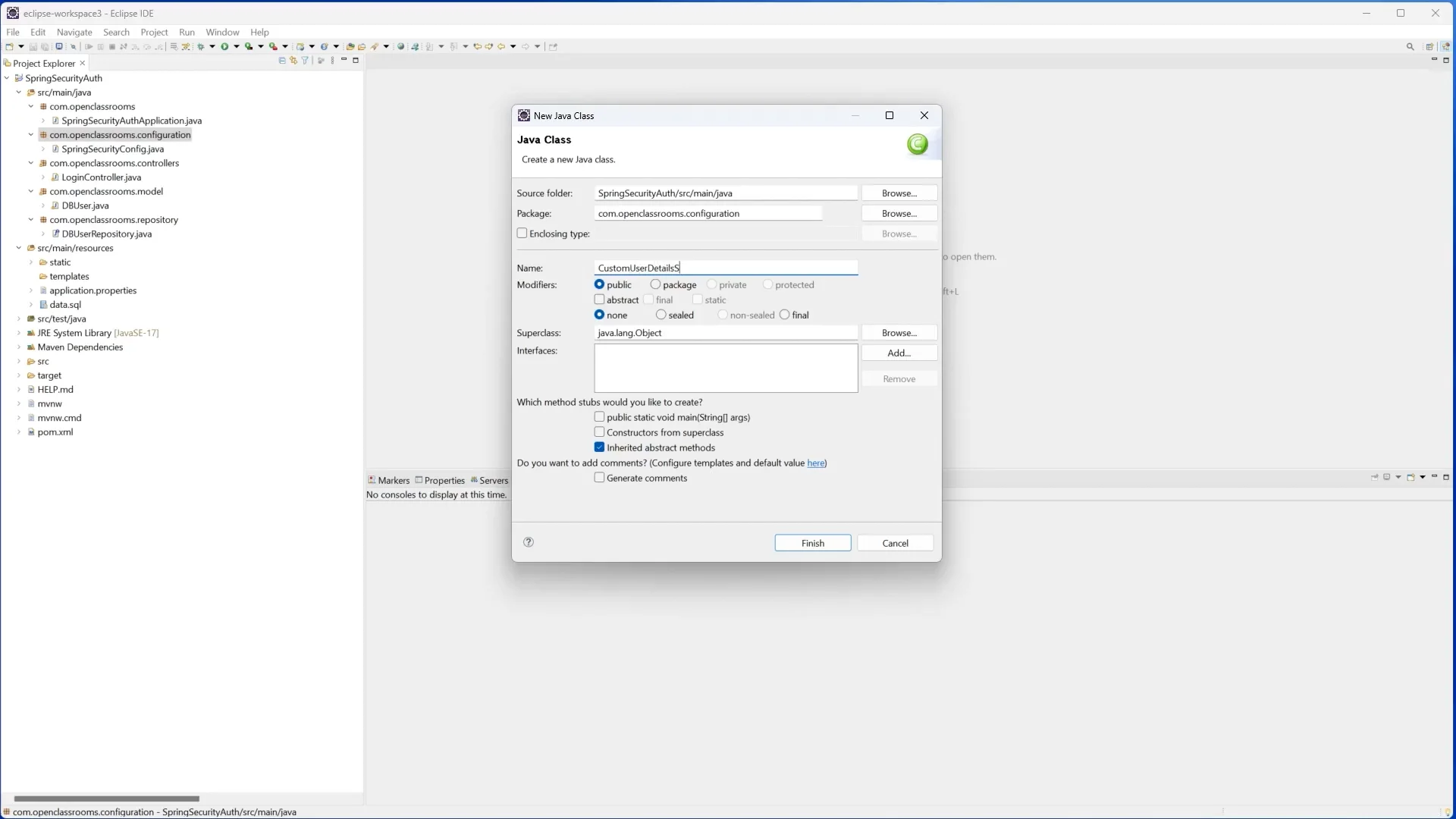The height and width of the screenshot is (819, 1456).
Task: Open the New wizard toolbar icon
Action: click(x=8, y=46)
